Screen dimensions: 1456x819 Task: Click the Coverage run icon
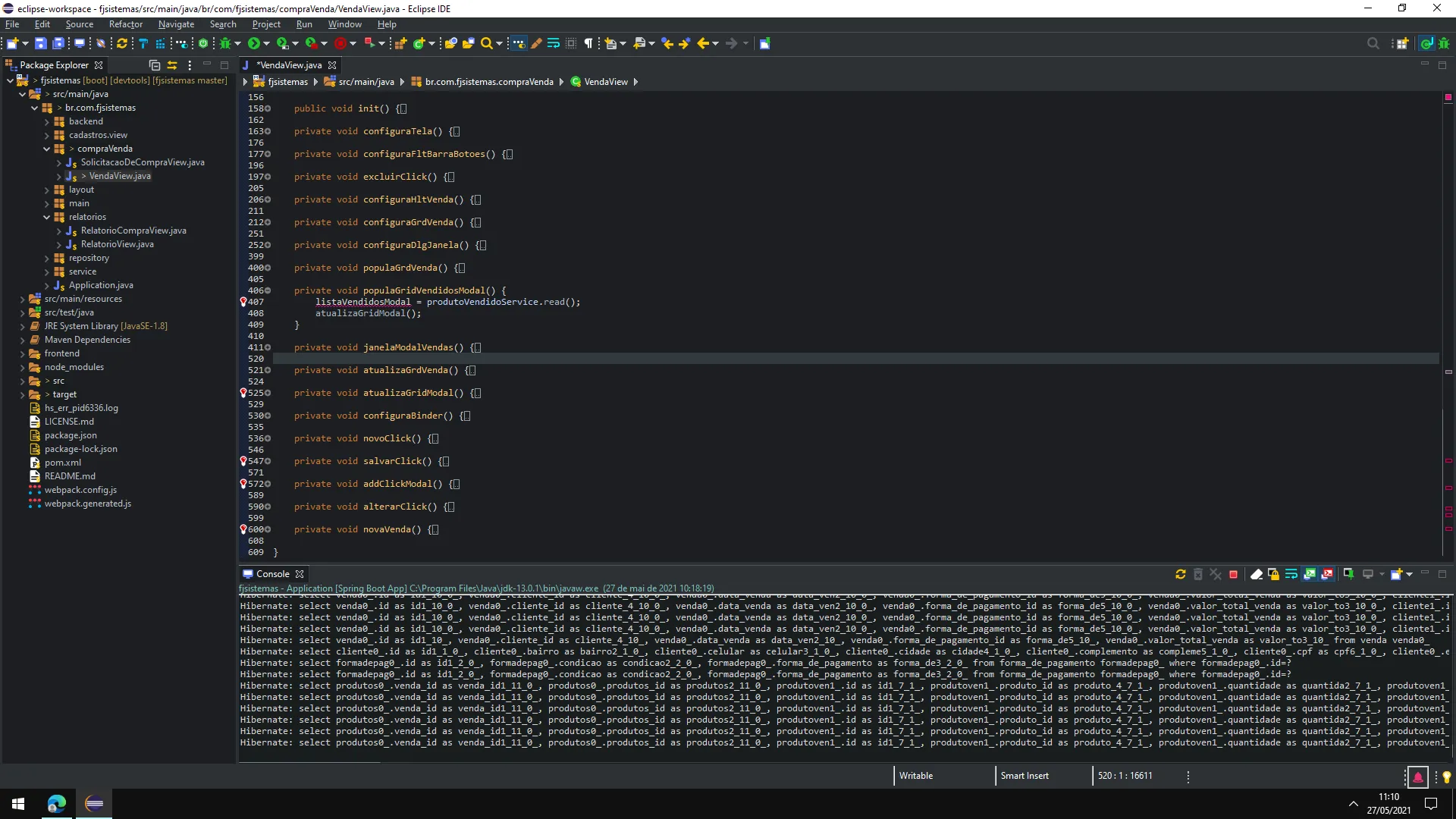click(x=282, y=44)
